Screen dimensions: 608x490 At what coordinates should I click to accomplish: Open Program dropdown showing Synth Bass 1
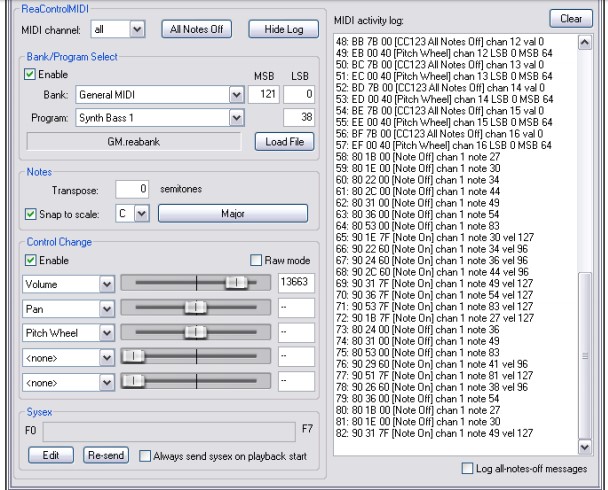point(237,117)
